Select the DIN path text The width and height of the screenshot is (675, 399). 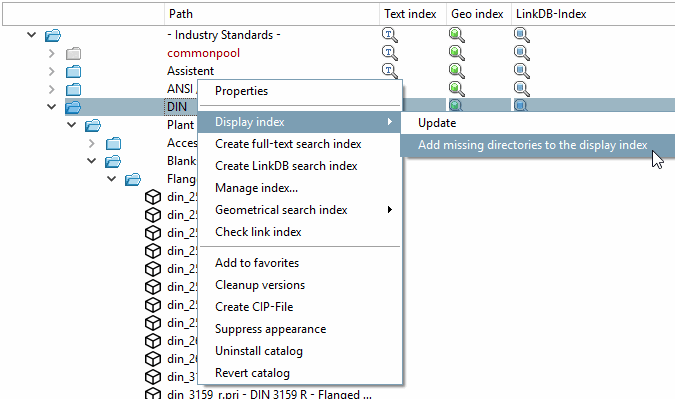tap(177, 106)
